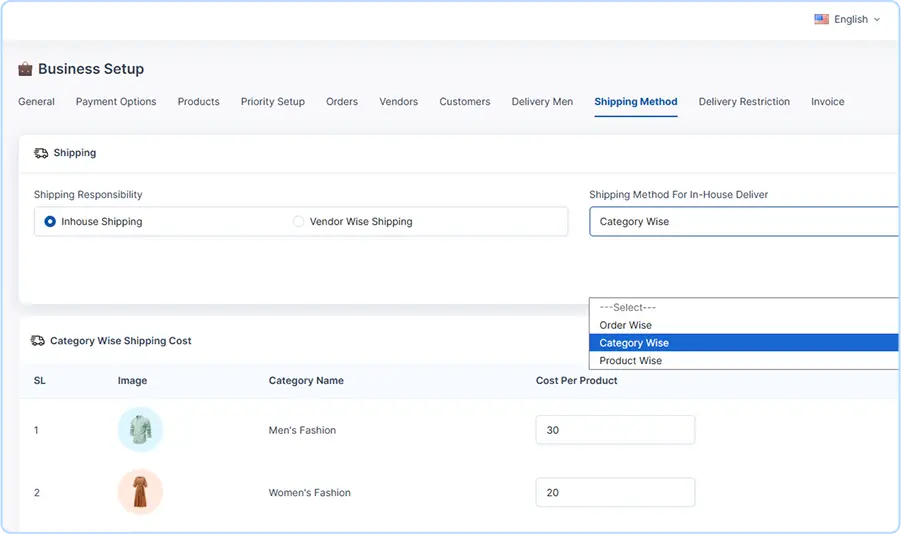Click the SL column header
The height and width of the screenshot is (534, 901).
[x=40, y=381]
